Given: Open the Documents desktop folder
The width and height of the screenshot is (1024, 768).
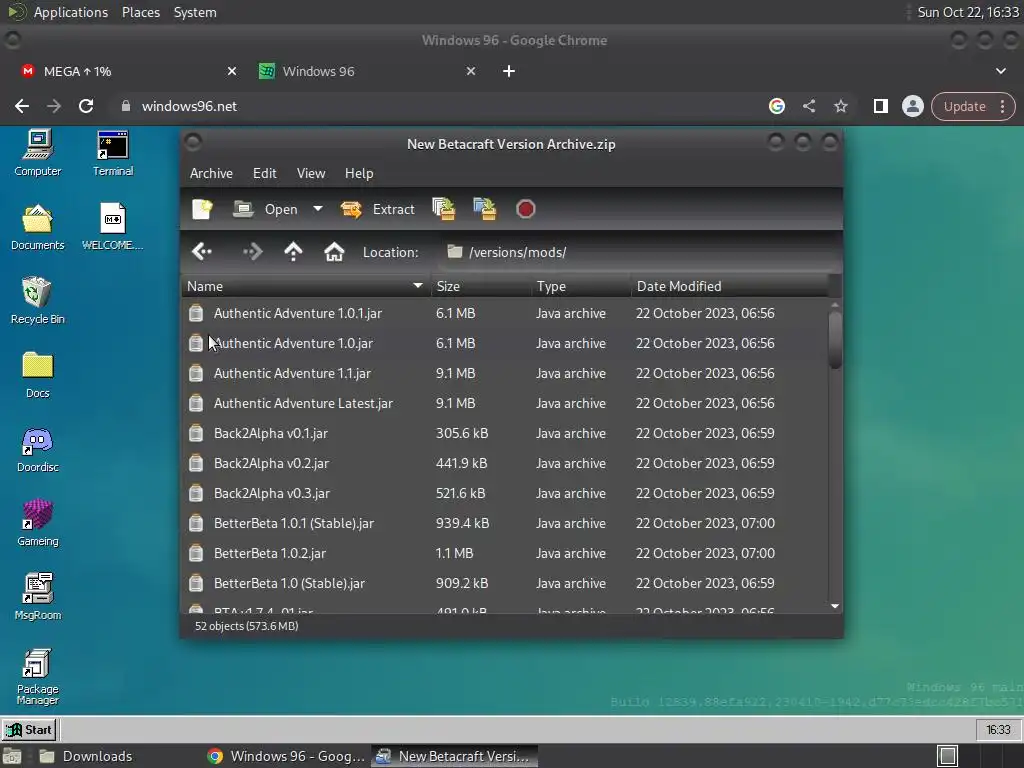Looking at the screenshot, I should coord(38,227).
